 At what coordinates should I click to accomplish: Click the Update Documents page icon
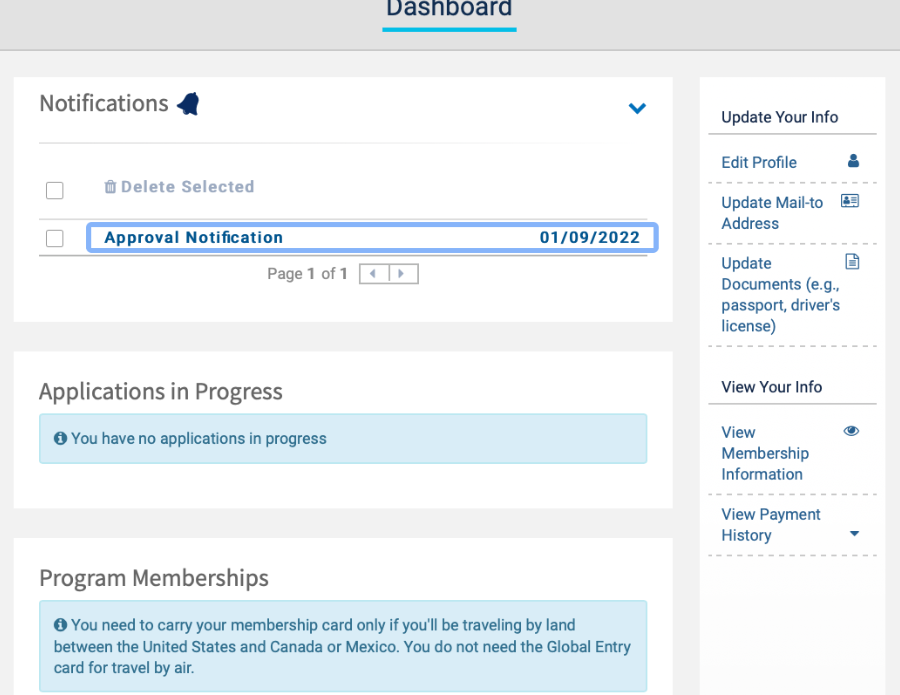(x=852, y=262)
